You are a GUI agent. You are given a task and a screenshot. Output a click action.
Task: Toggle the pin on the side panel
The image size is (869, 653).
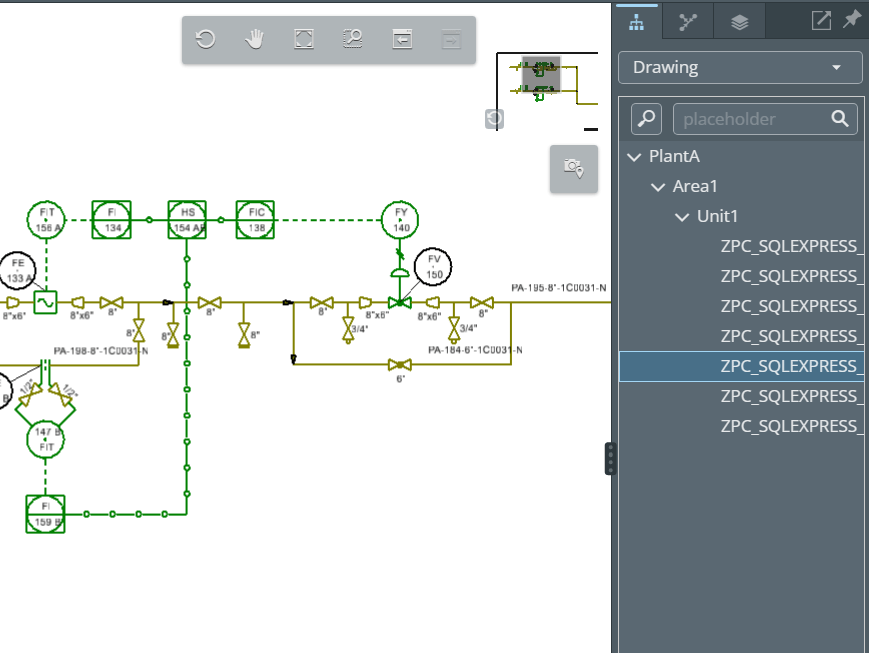click(851, 21)
